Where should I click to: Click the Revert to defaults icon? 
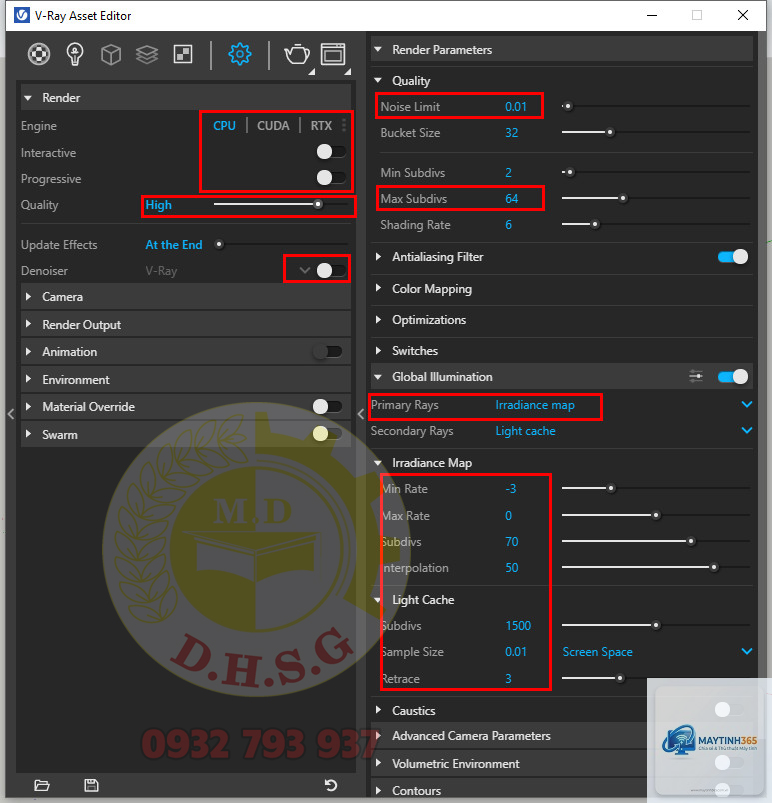[331, 785]
